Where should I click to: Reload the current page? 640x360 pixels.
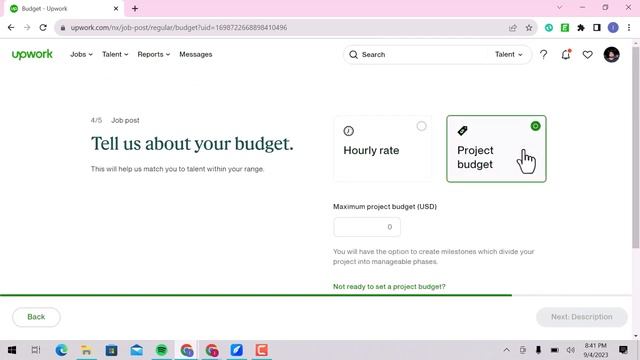43,28
